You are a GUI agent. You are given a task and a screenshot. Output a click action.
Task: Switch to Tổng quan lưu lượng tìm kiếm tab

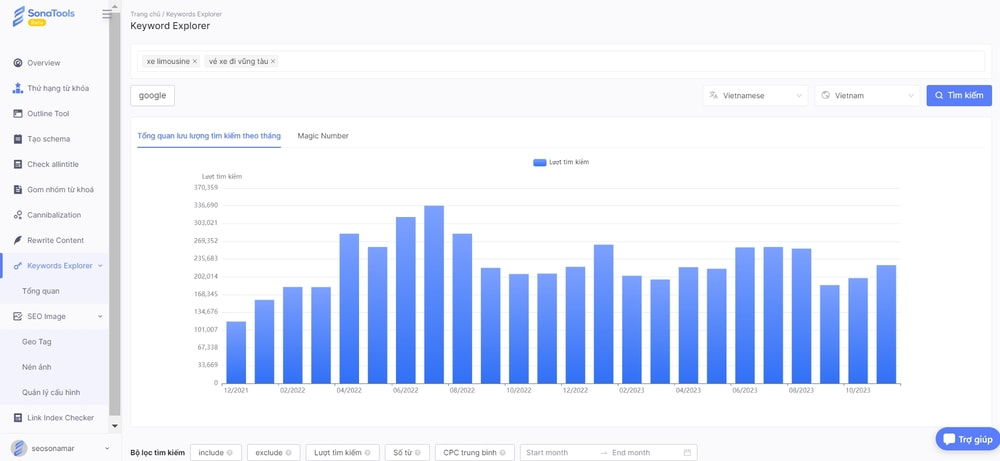point(209,136)
